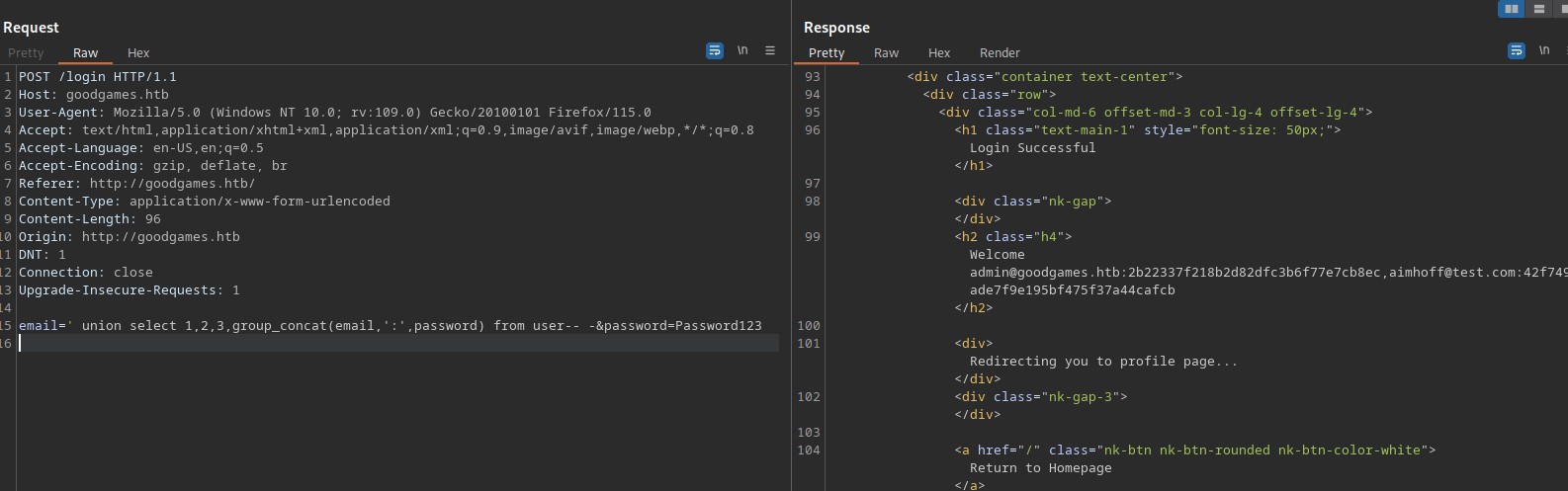Click the 'Host: goodgames.htb' header
1568x491 pixels.
pos(94,95)
